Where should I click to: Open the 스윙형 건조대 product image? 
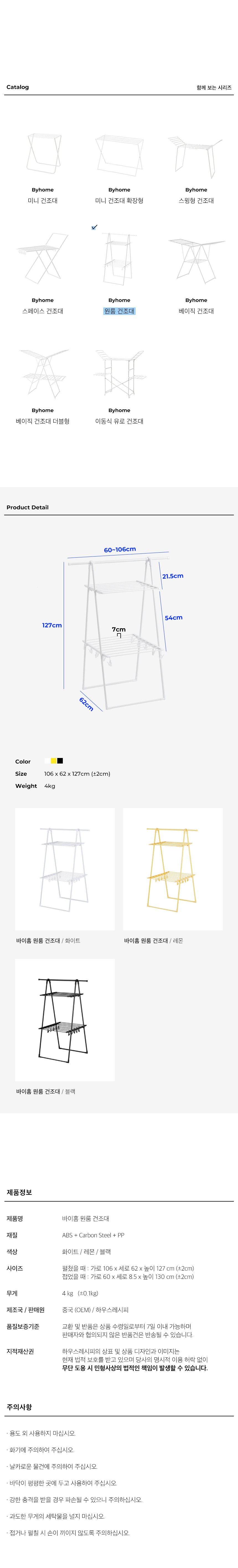click(x=195, y=155)
